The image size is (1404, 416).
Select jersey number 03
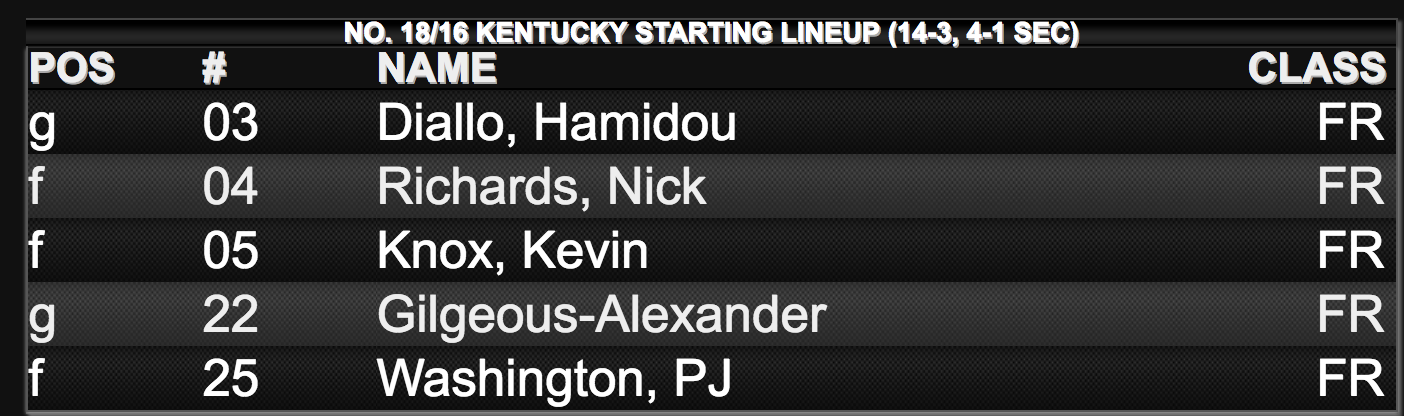click(230, 125)
